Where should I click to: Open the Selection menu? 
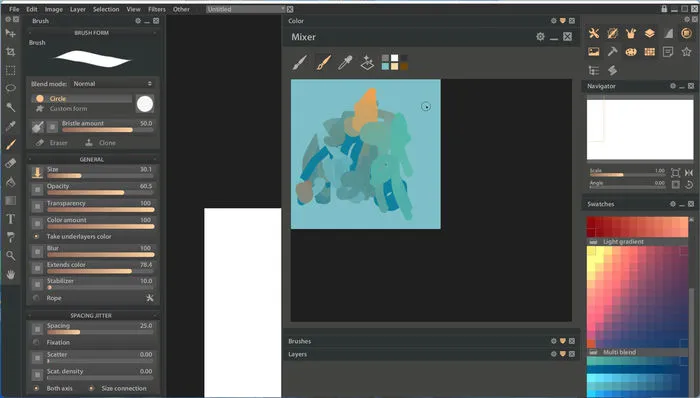coord(106,9)
